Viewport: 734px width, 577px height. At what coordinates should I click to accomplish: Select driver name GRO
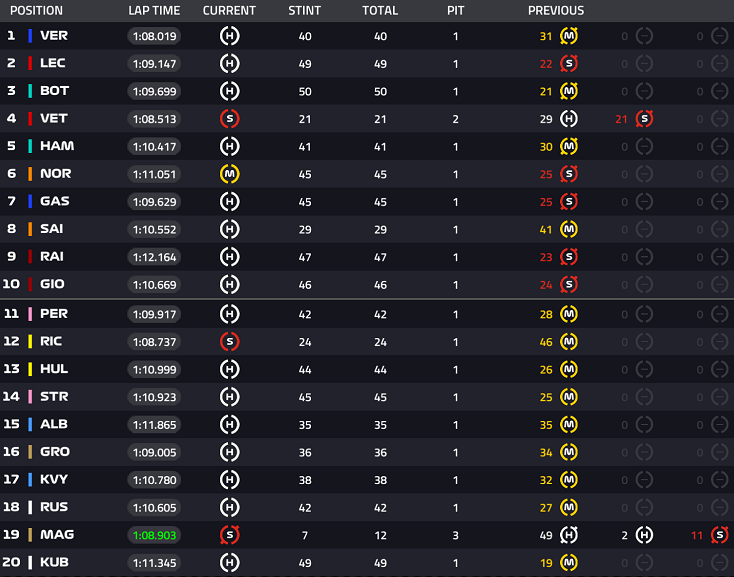(x=55, y=452)
